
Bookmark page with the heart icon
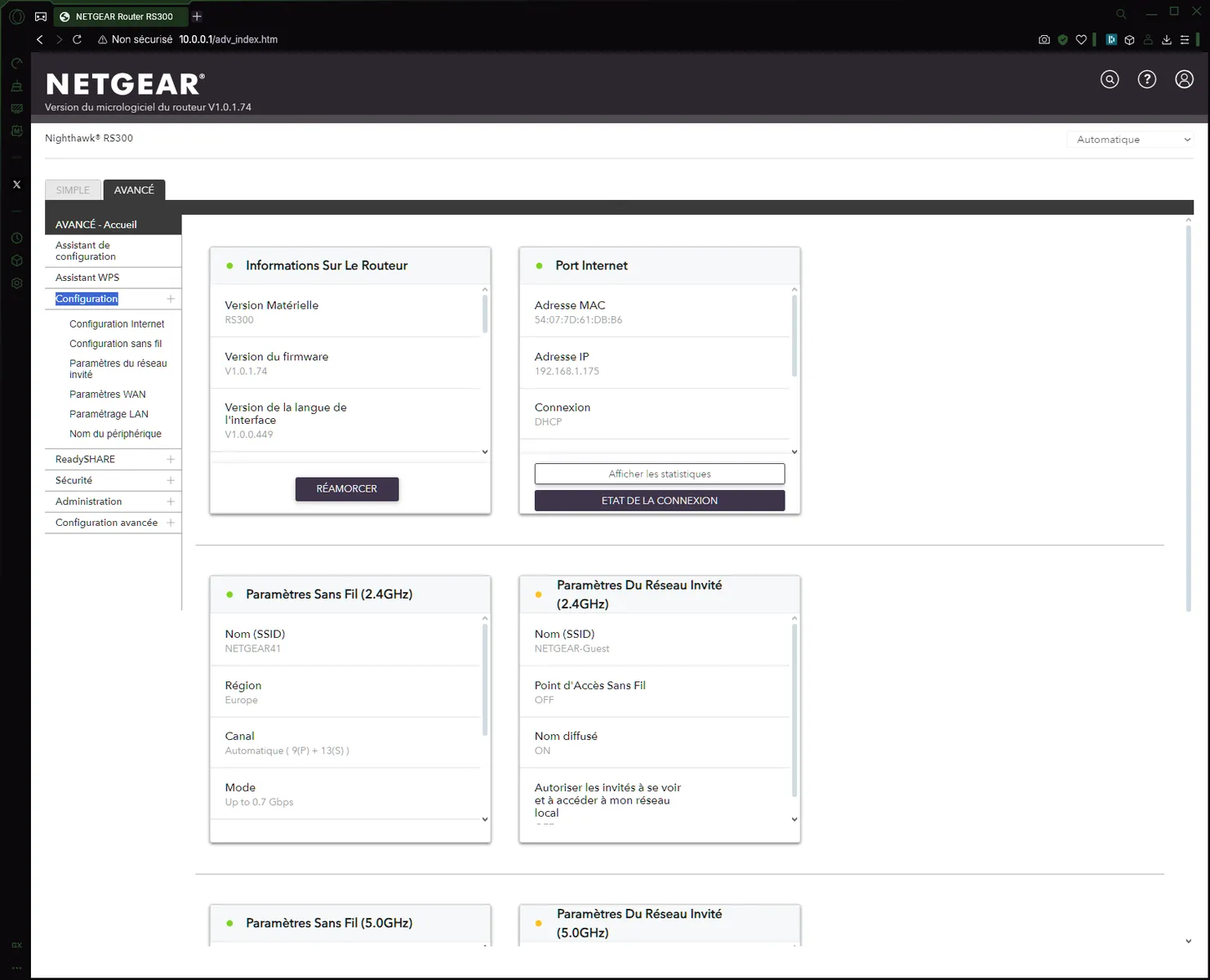click(x=1082, y=39)
